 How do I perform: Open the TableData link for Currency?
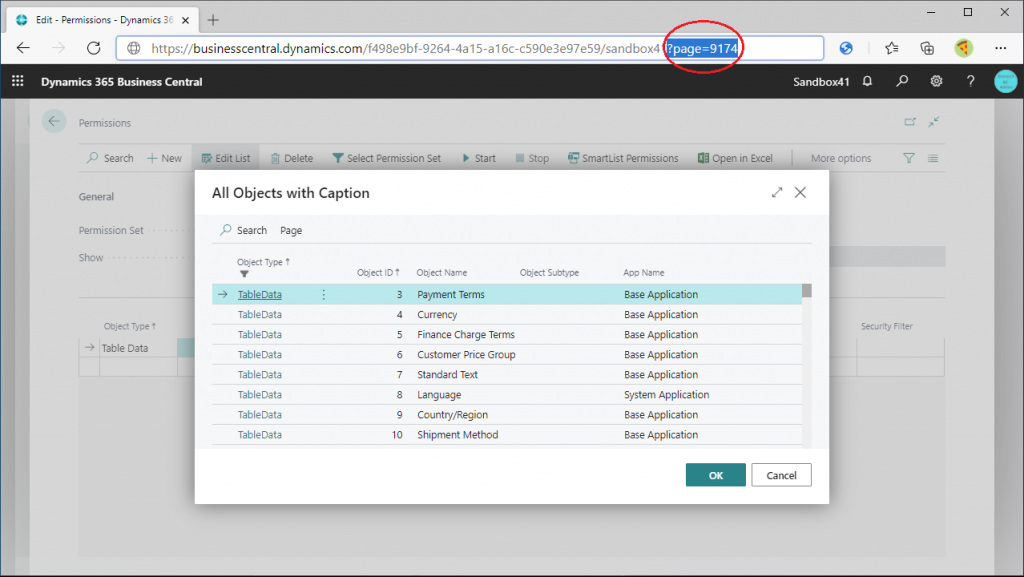pyautogui.click(x=259, y=315)
